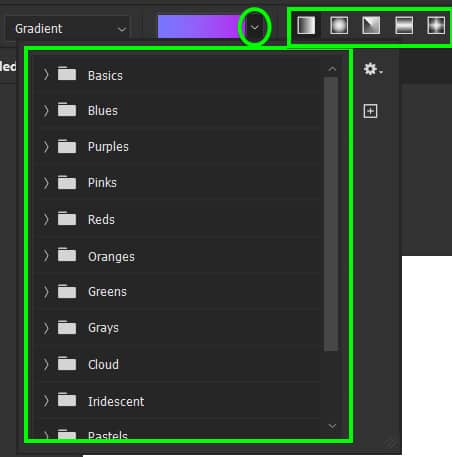Select the Greens gradient group
The width and height of the screenshot is (452, 457).
(179, 292)
